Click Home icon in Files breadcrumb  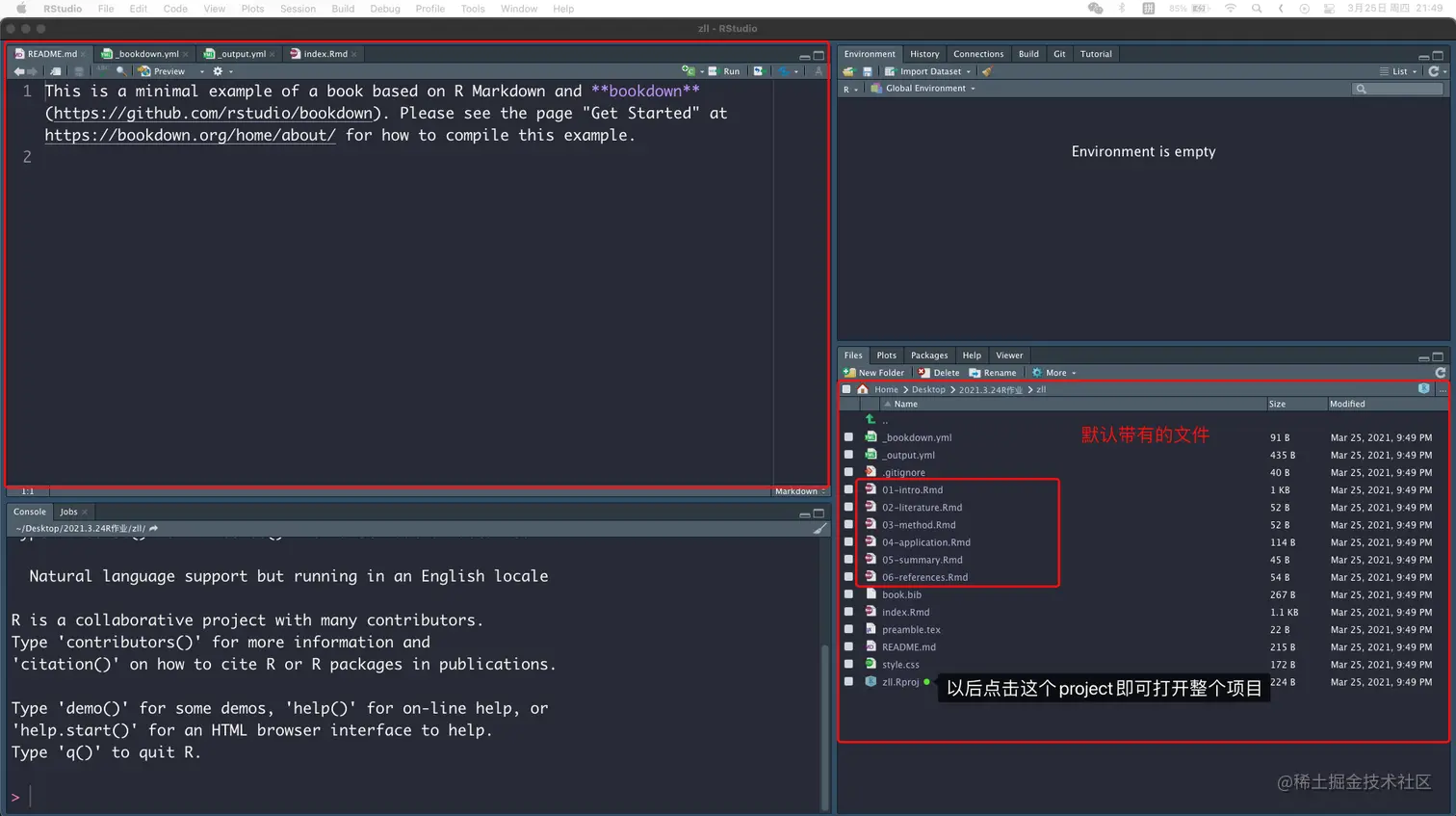coord(863,389)
